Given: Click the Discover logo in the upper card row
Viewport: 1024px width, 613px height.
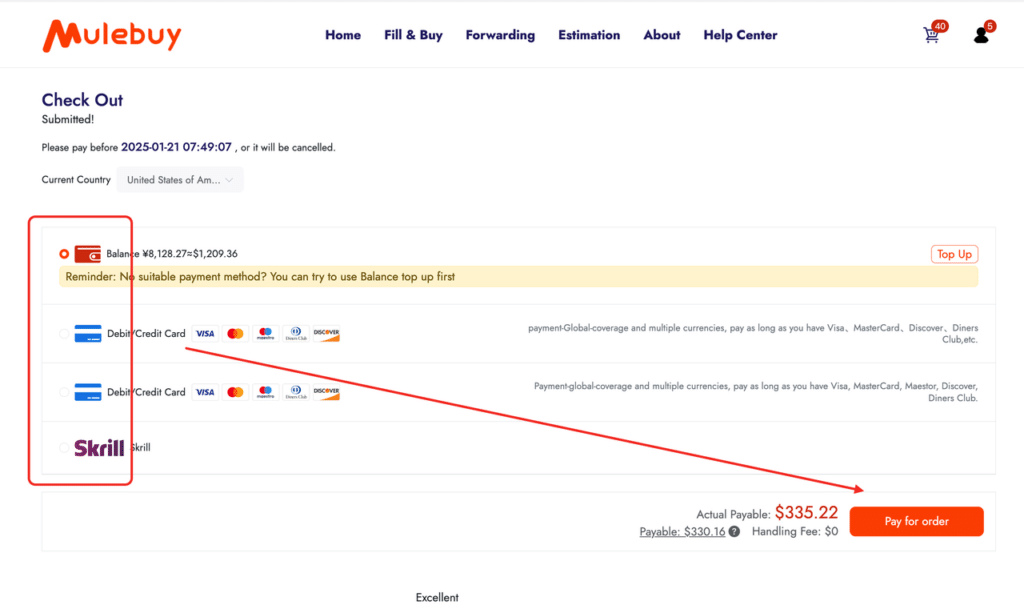Looking at the screenshot, I should 327,334.
